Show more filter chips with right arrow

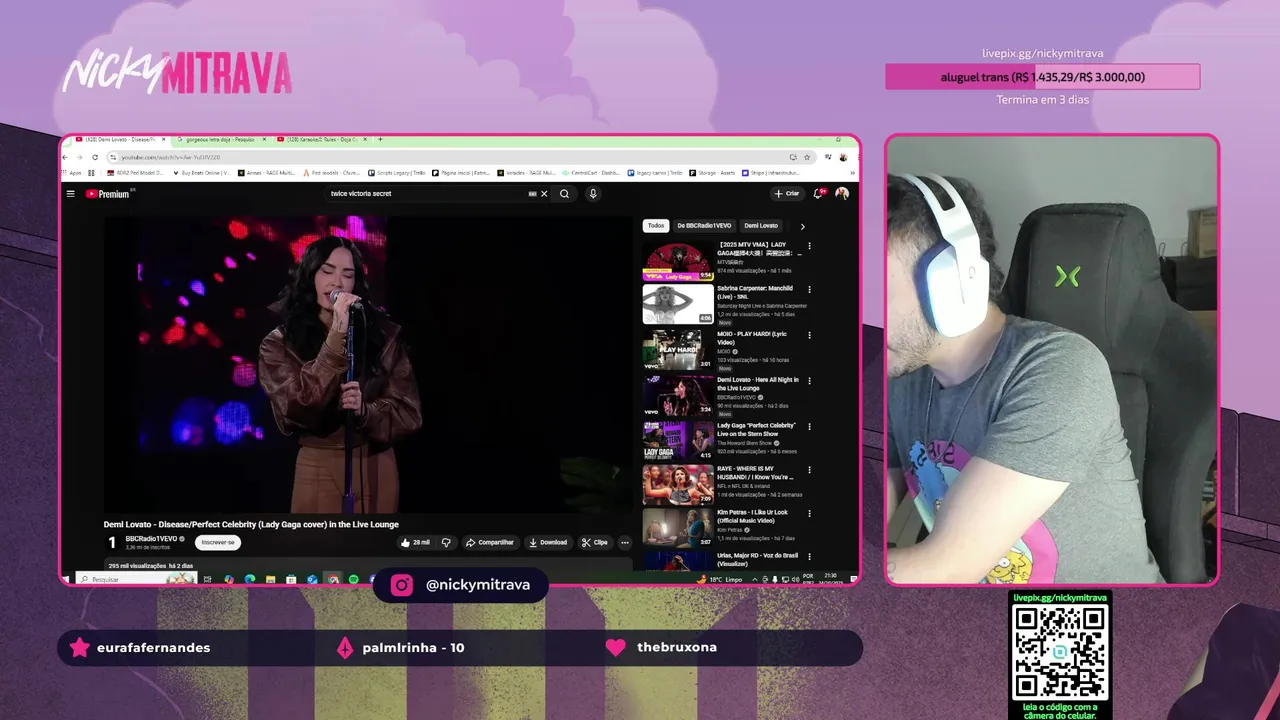point(802,226)
